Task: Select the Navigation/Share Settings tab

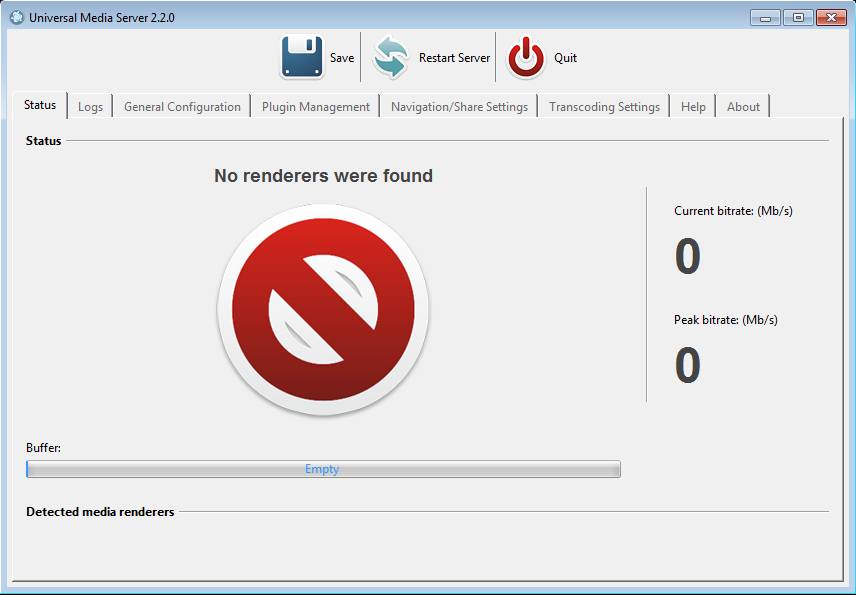Action: (459, 107)
